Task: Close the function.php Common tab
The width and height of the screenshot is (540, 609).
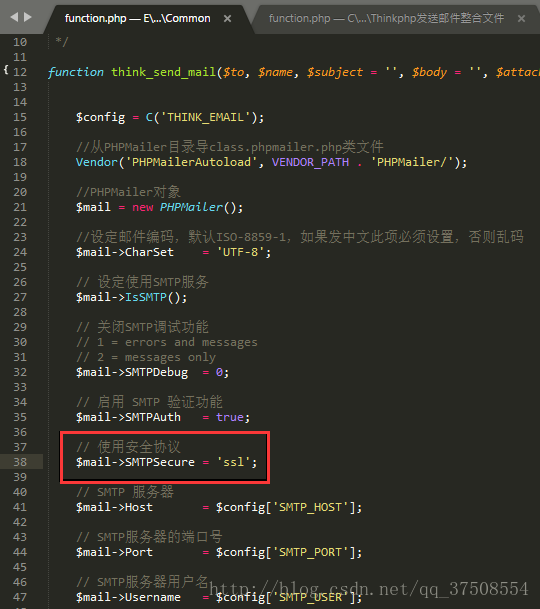Action: tap(228, 18)
